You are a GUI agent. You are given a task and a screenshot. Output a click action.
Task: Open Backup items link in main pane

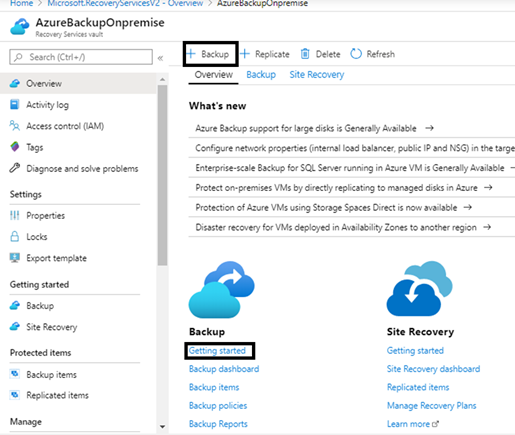214,387
